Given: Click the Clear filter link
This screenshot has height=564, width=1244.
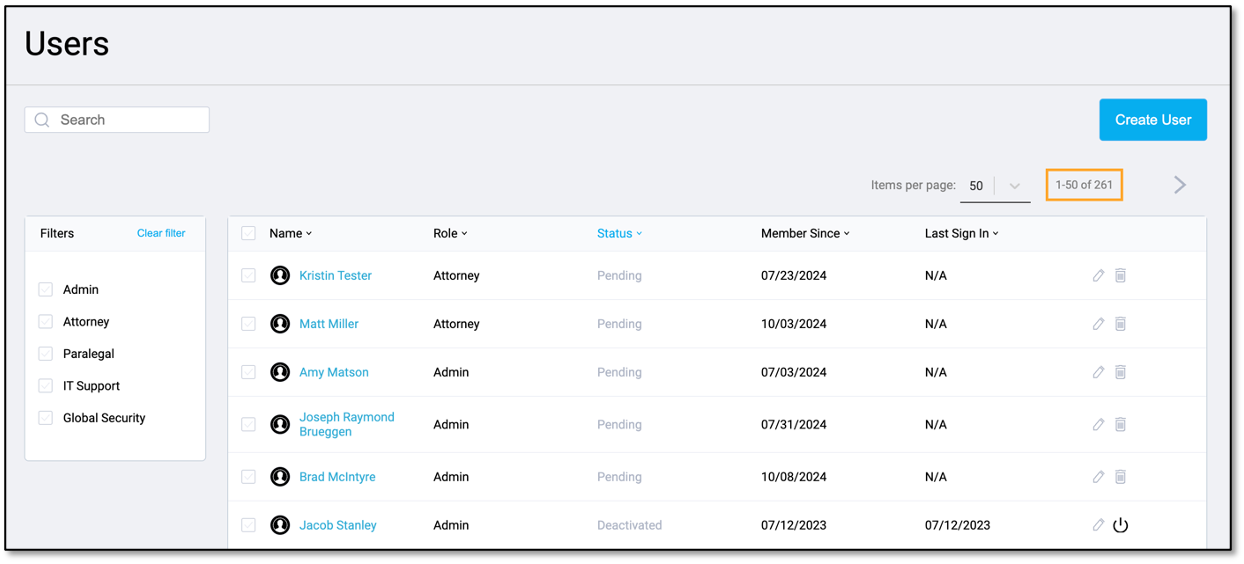Looking at the screenshot, I should [x=161, y=233].
